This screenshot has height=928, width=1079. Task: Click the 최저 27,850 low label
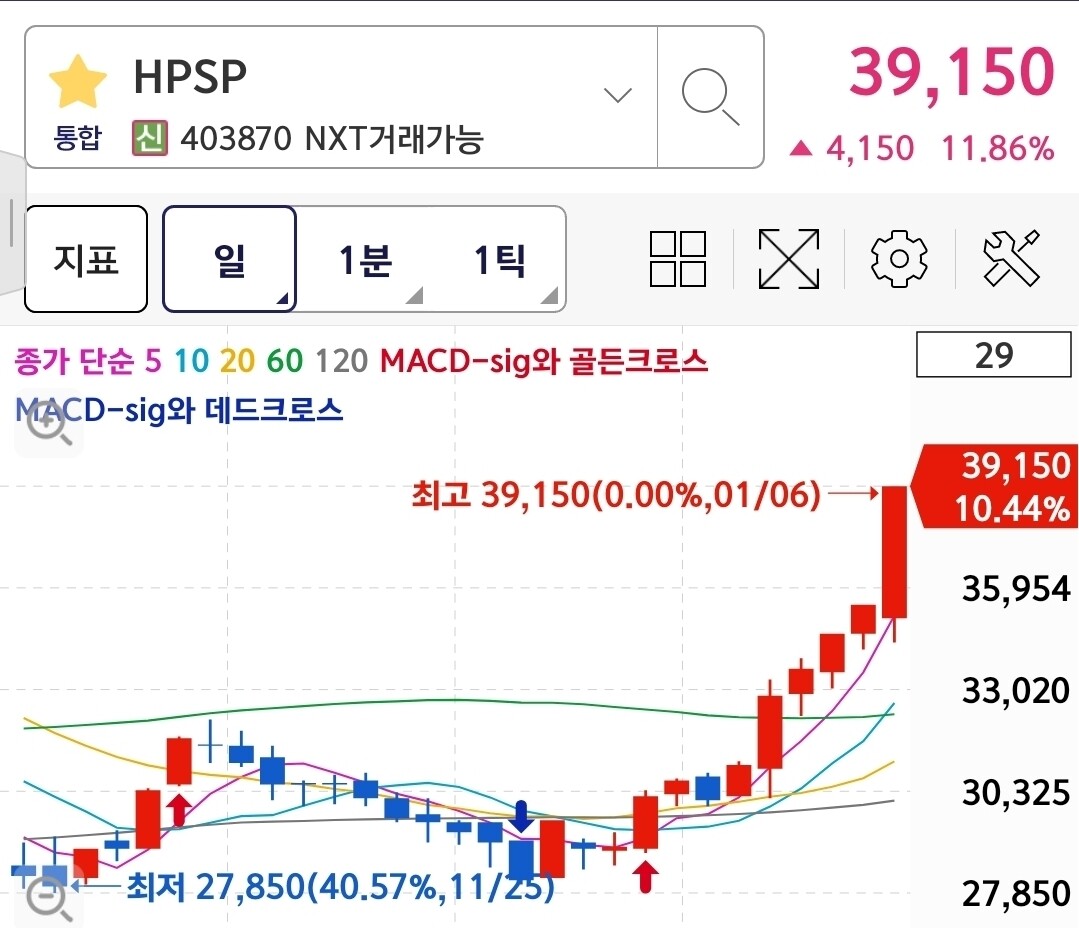point(341,886)
